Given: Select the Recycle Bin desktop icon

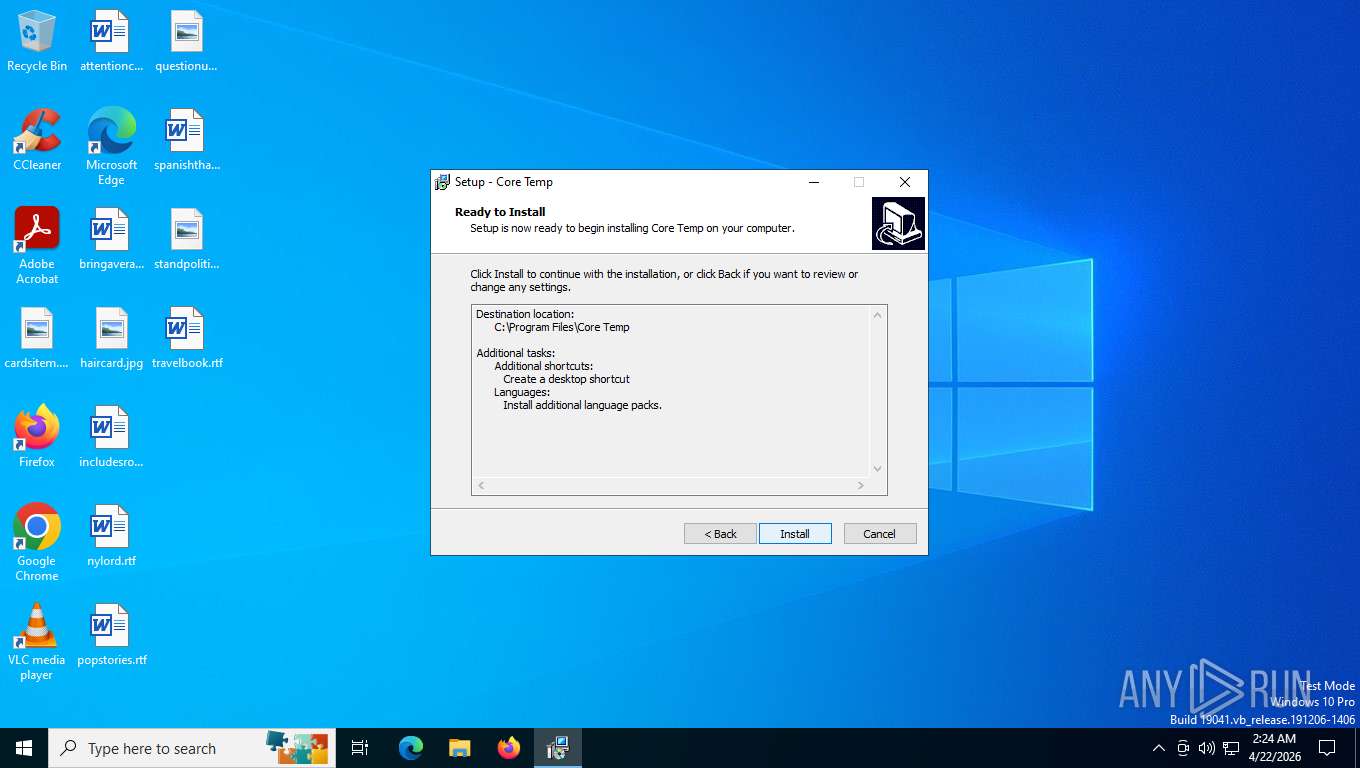Looking at the screenshot, I should (37, 42).
